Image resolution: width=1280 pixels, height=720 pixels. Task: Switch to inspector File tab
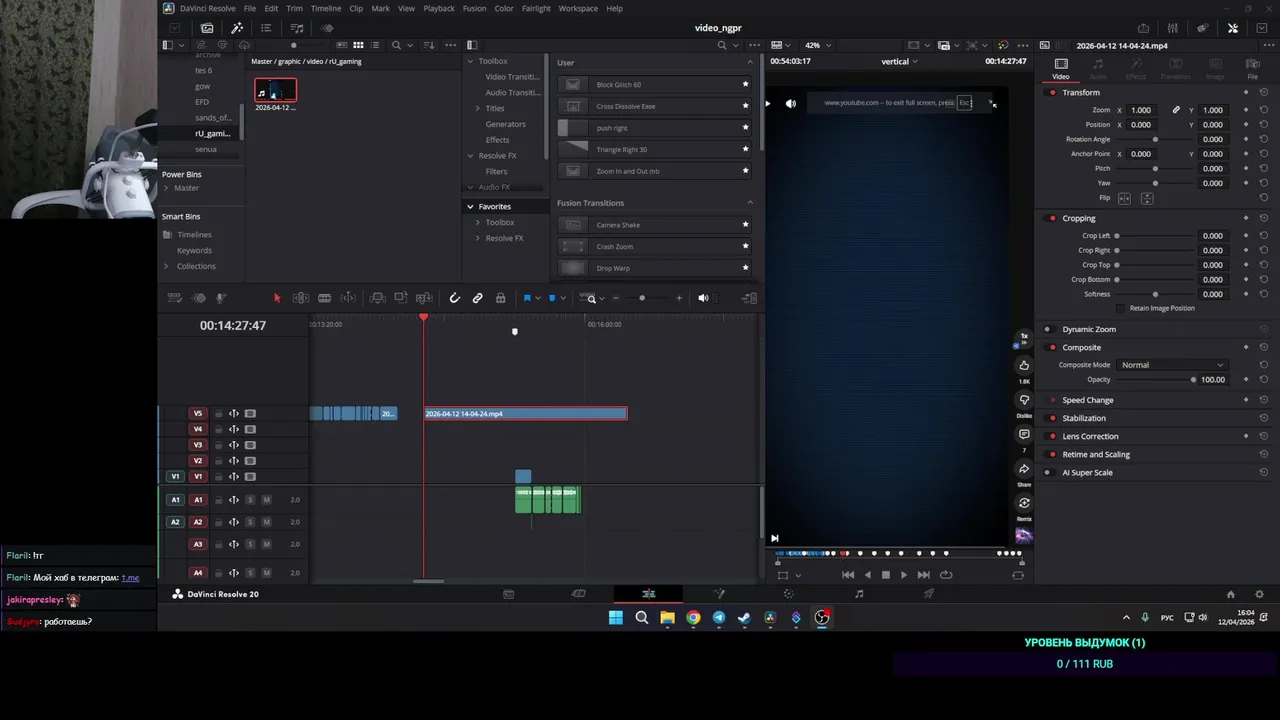tap(1252, 68)
